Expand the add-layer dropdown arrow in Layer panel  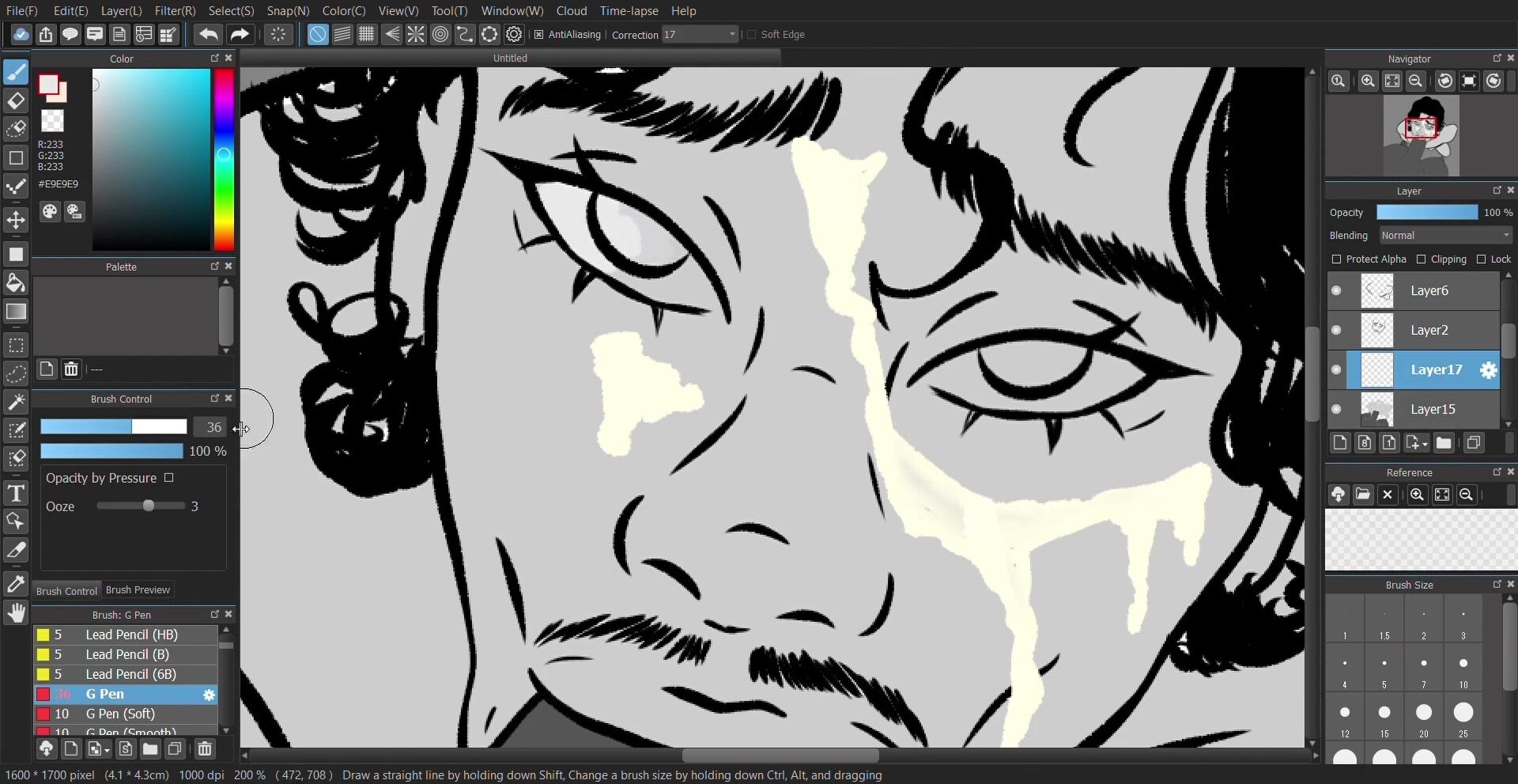tap(1425, 444)
